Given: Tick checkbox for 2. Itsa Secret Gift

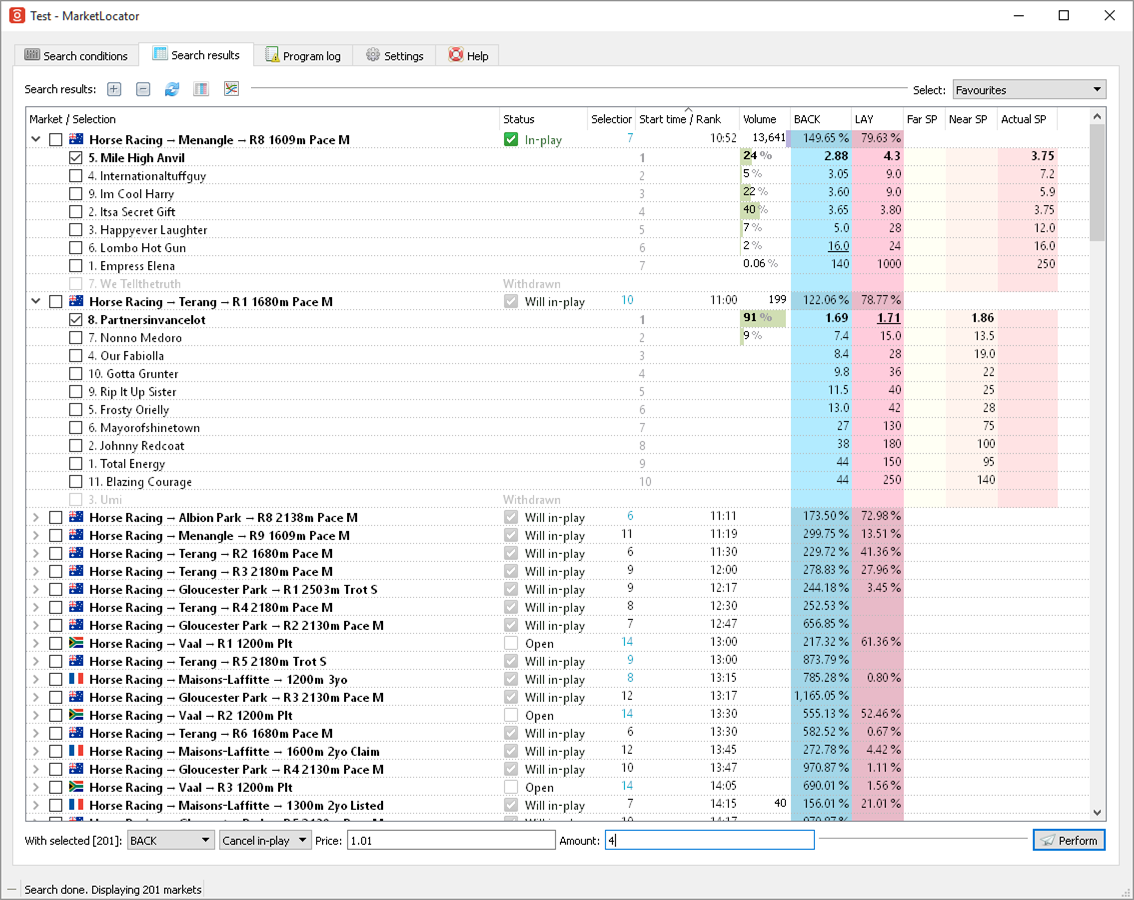Looking at the screenshot, I should 75,211.
